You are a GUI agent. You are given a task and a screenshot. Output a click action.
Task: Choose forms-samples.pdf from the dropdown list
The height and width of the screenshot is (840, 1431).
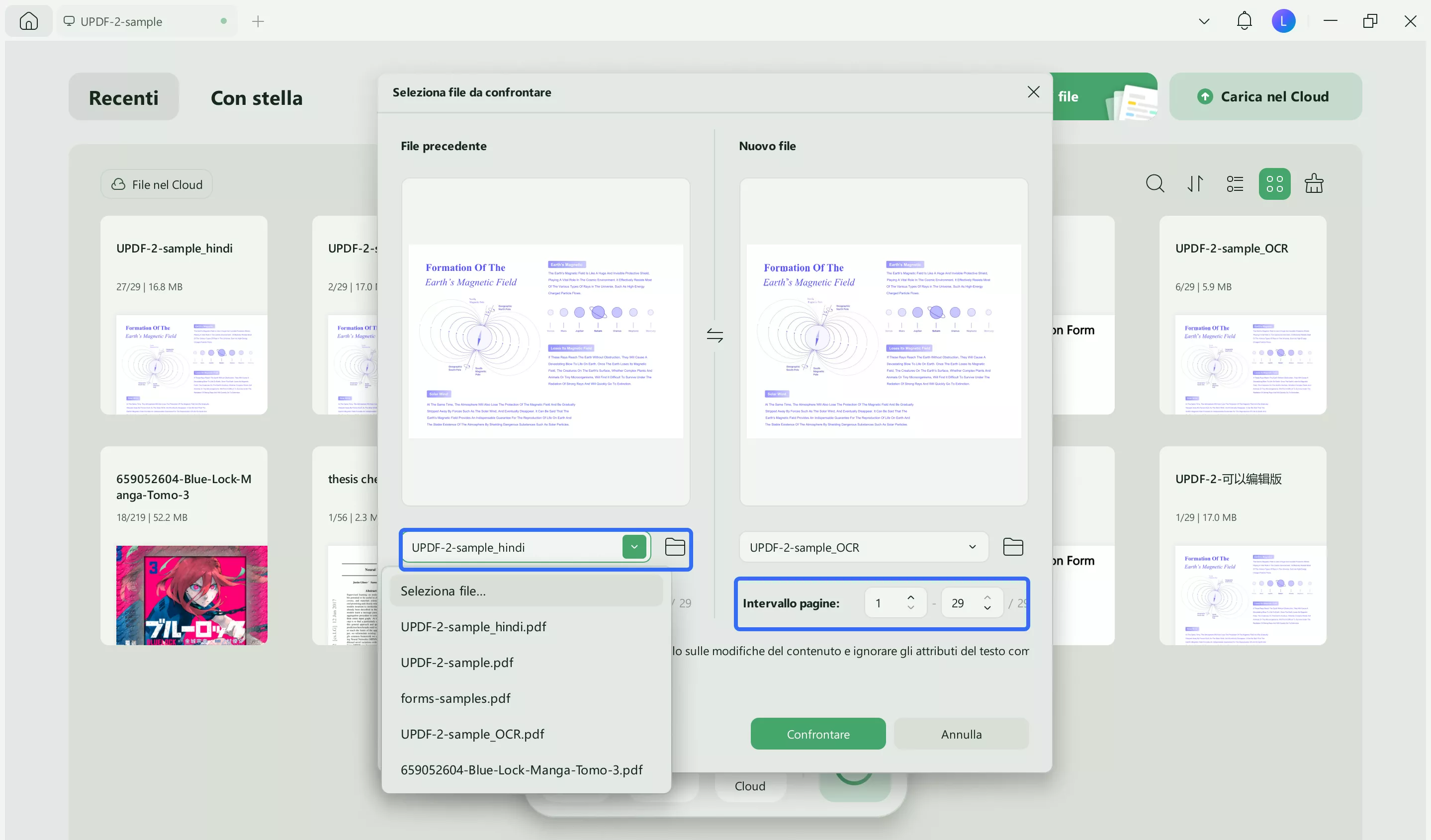click(455, 698)
